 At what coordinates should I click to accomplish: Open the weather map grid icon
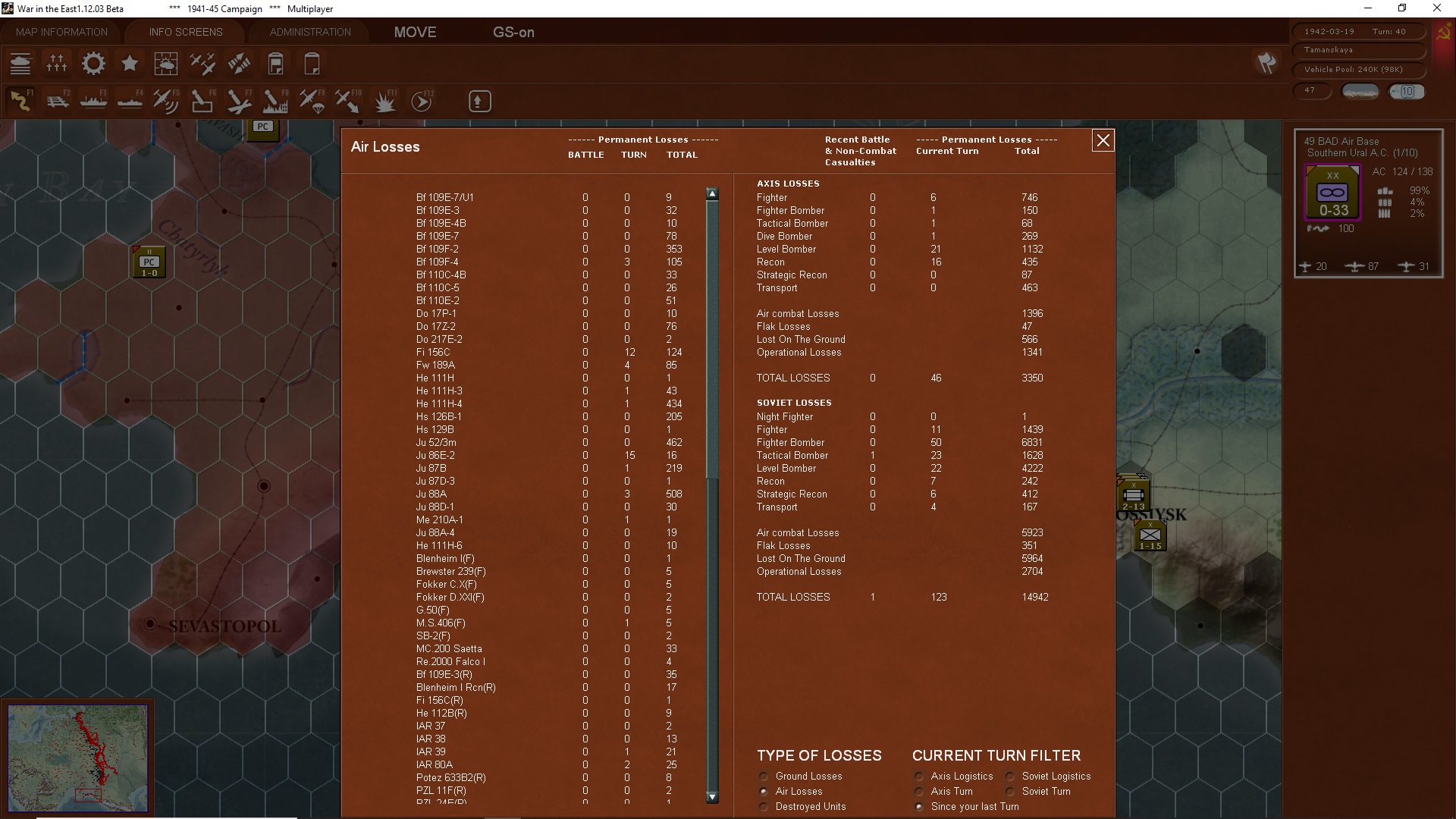point(166,64)
